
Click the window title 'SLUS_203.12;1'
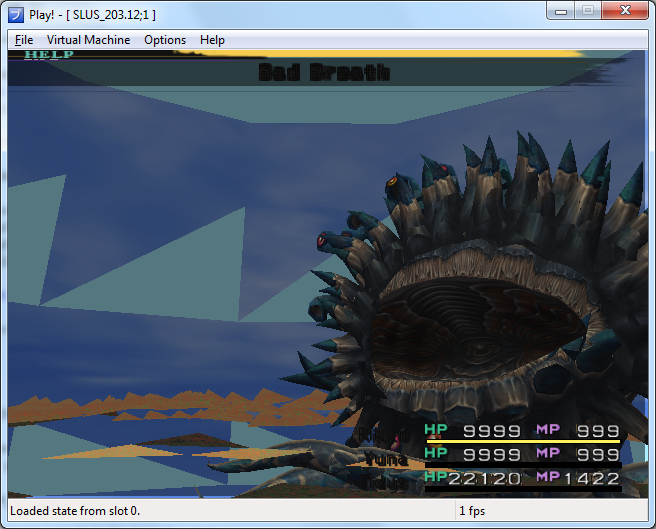click(110, 15)
